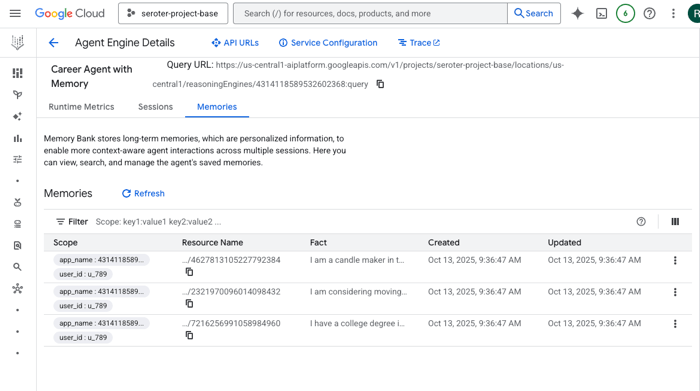Click app_name chip in candle maker row
The width and height of the screenshot is (700, 391).
tap(101, 260)
